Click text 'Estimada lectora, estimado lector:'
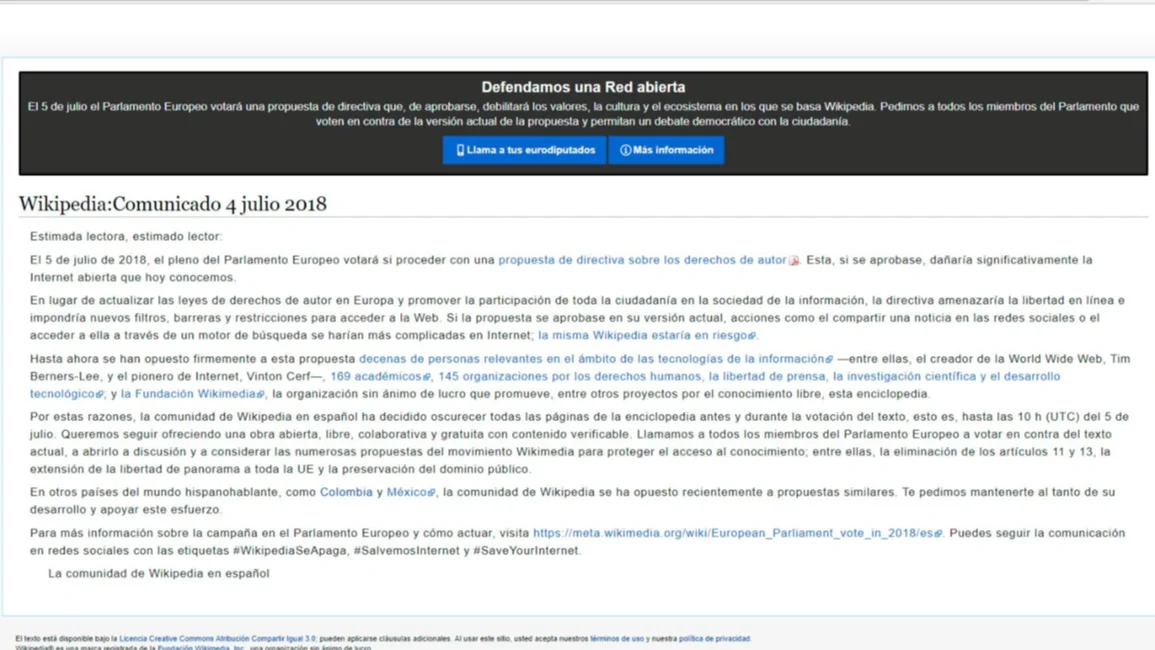 pos(126,237)
